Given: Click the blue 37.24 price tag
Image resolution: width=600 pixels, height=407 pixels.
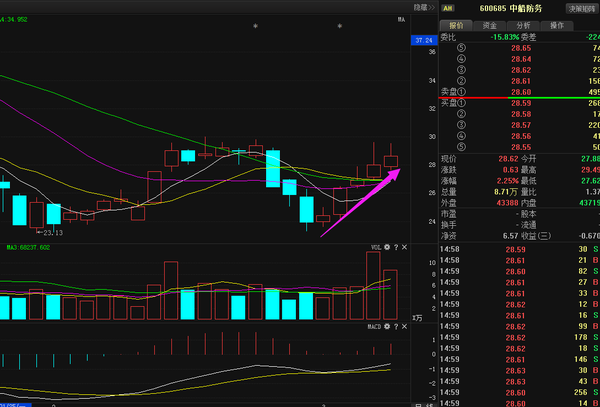Looking at the screenshot, I should click(424, 40).
